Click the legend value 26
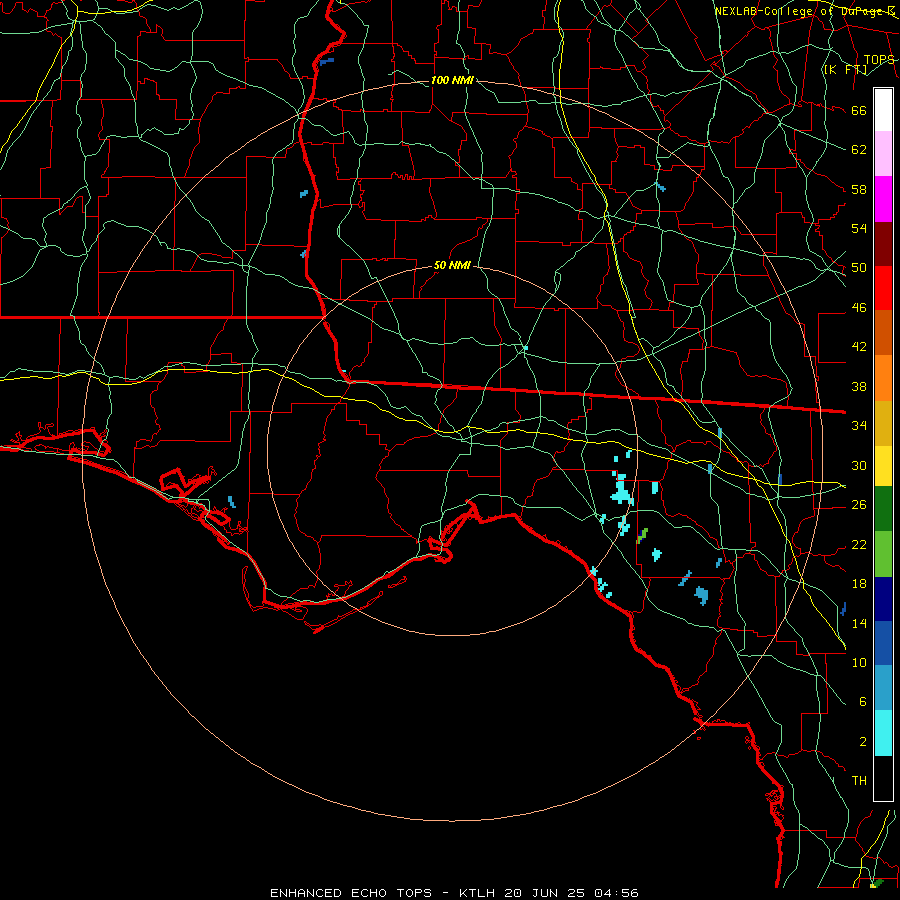Image resolution: width=900 pixels, height=900 pixels. [859, 505]
